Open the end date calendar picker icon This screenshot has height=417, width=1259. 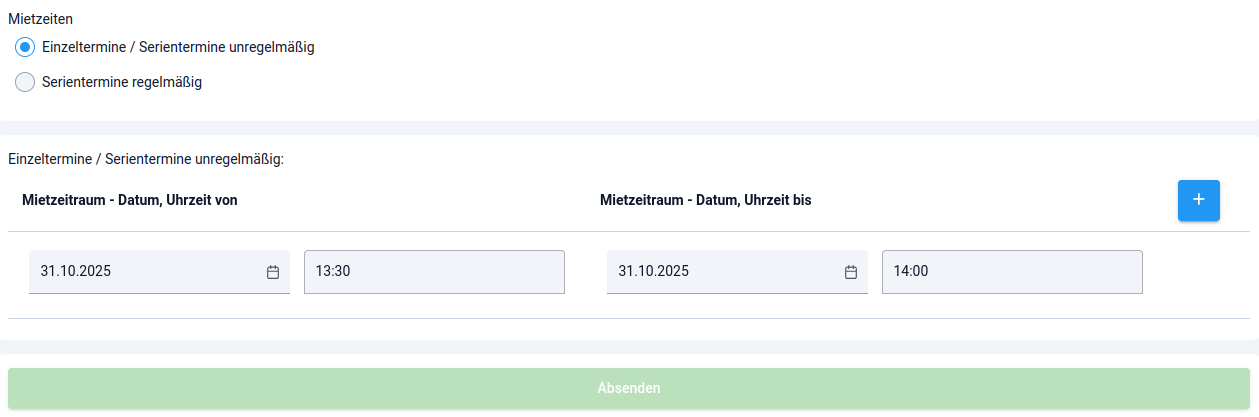pos(851,272)
